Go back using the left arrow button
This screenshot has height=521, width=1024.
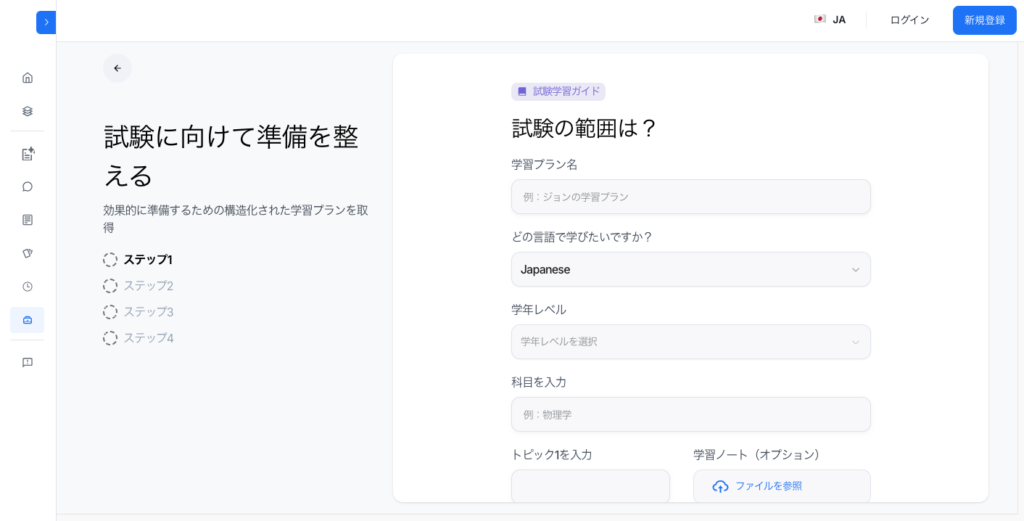tap(118, 68)
